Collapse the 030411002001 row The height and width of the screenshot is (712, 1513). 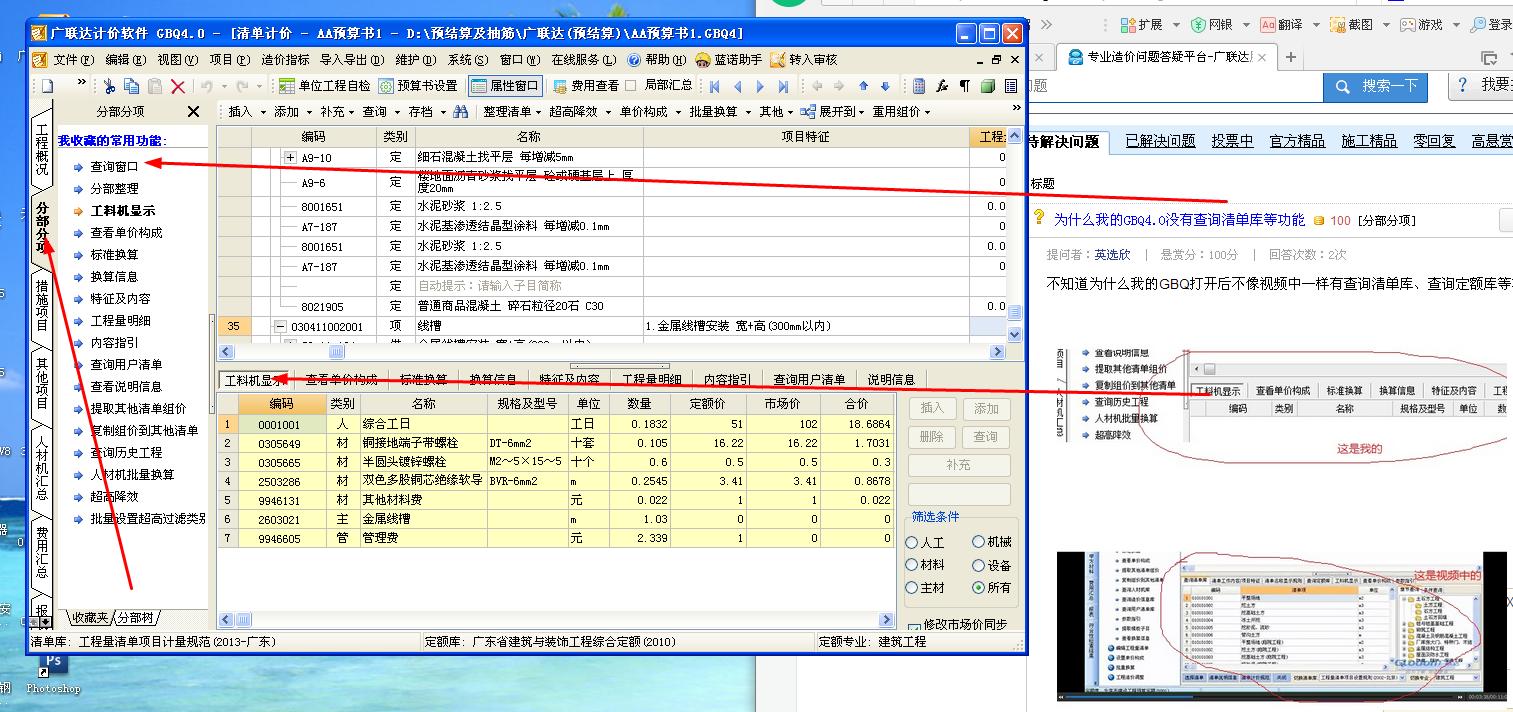pos(280,326)
